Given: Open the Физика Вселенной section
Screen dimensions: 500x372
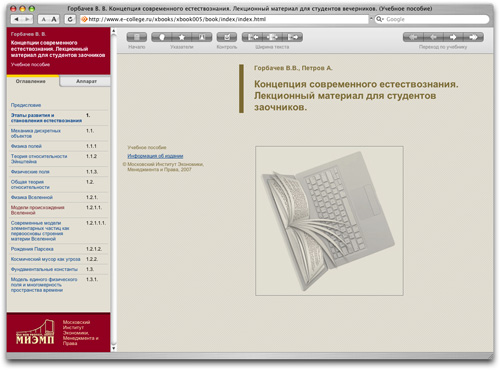Looking at the screenshot, I should point(32,197).
